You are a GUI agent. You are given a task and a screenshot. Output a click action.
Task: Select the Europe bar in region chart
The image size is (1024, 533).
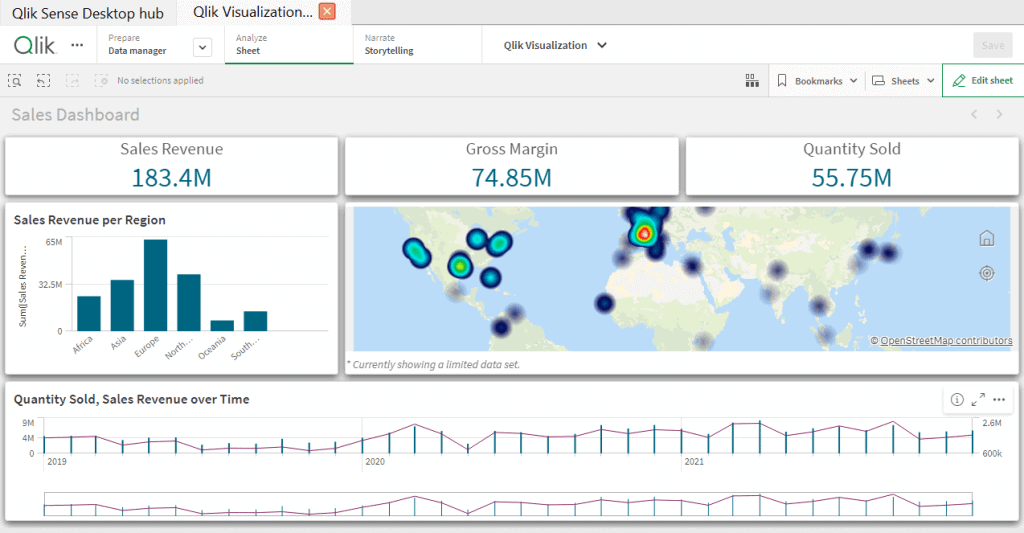click(155, 285)
